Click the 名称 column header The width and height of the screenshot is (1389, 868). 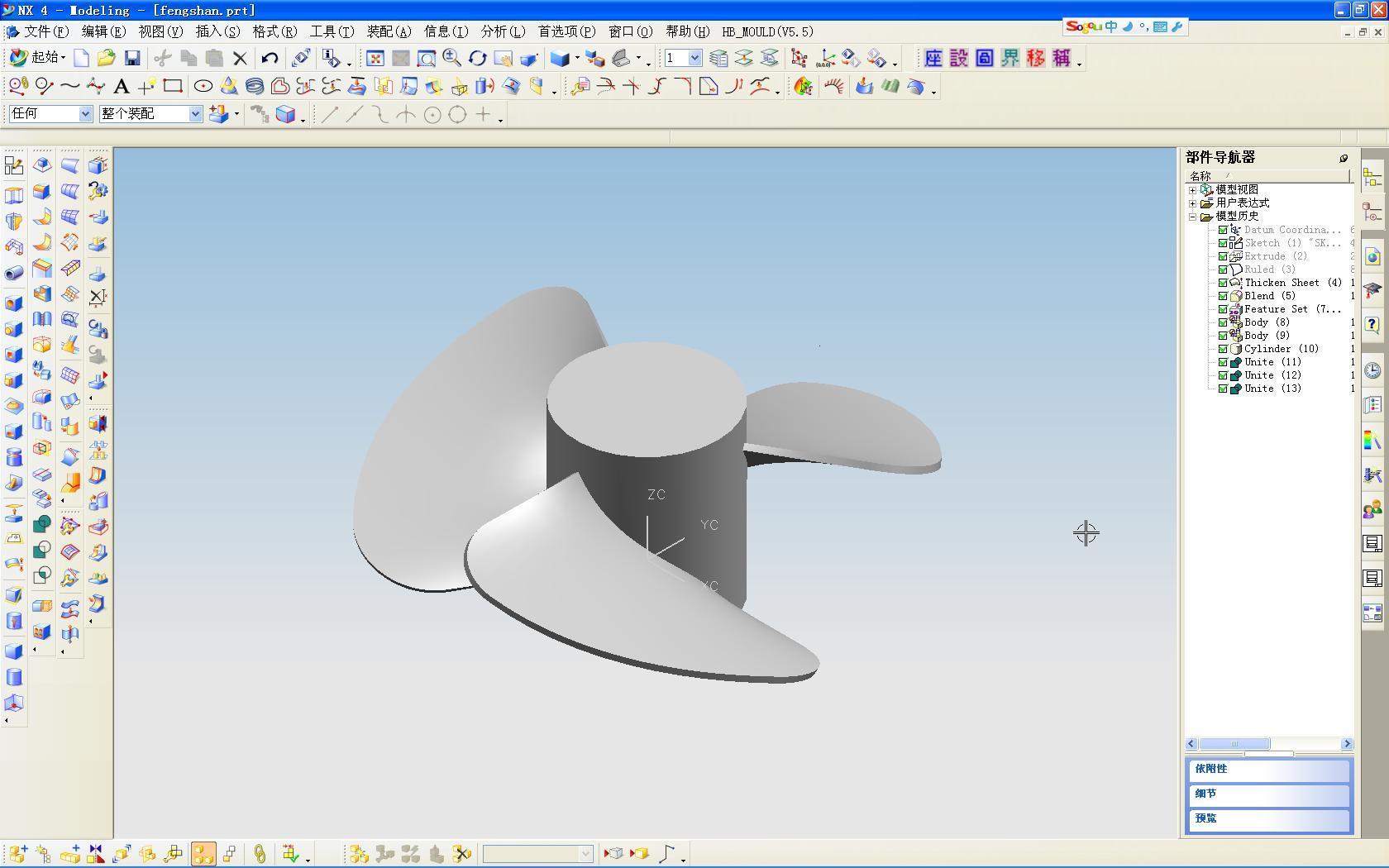1268,176
